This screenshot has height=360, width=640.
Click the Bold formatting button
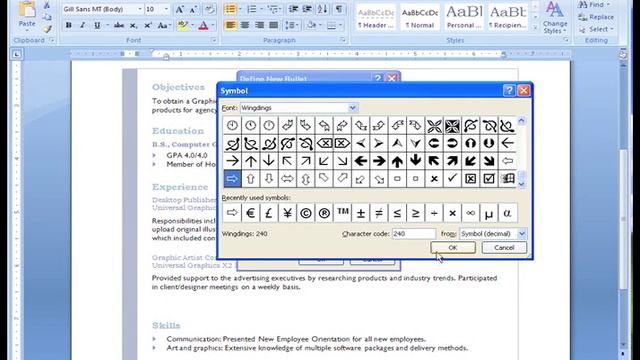pyautogui.click(x=69, y=25)
